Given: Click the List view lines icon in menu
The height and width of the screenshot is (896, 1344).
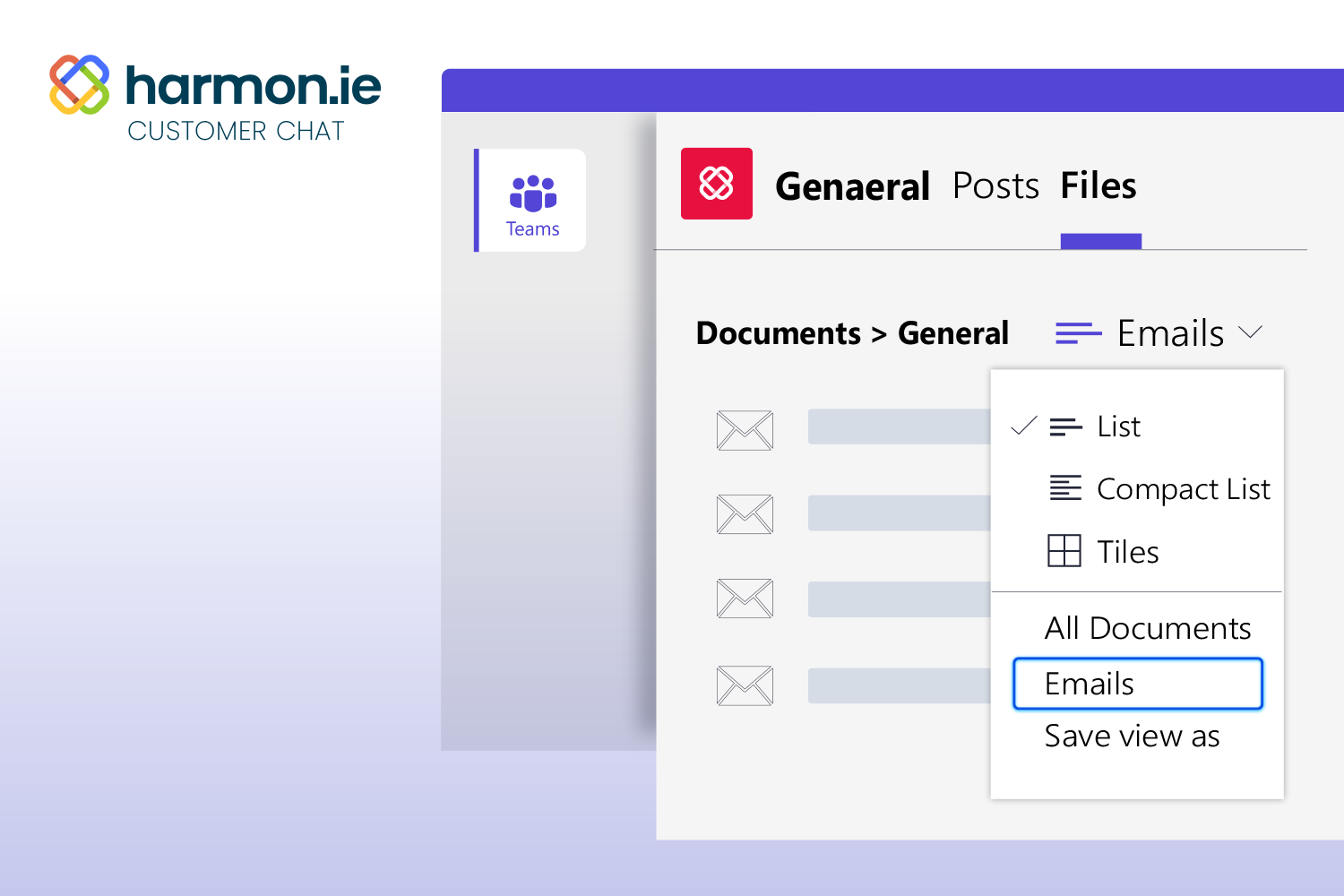Looking at the screenshot, I should (x=1065, y=427).
